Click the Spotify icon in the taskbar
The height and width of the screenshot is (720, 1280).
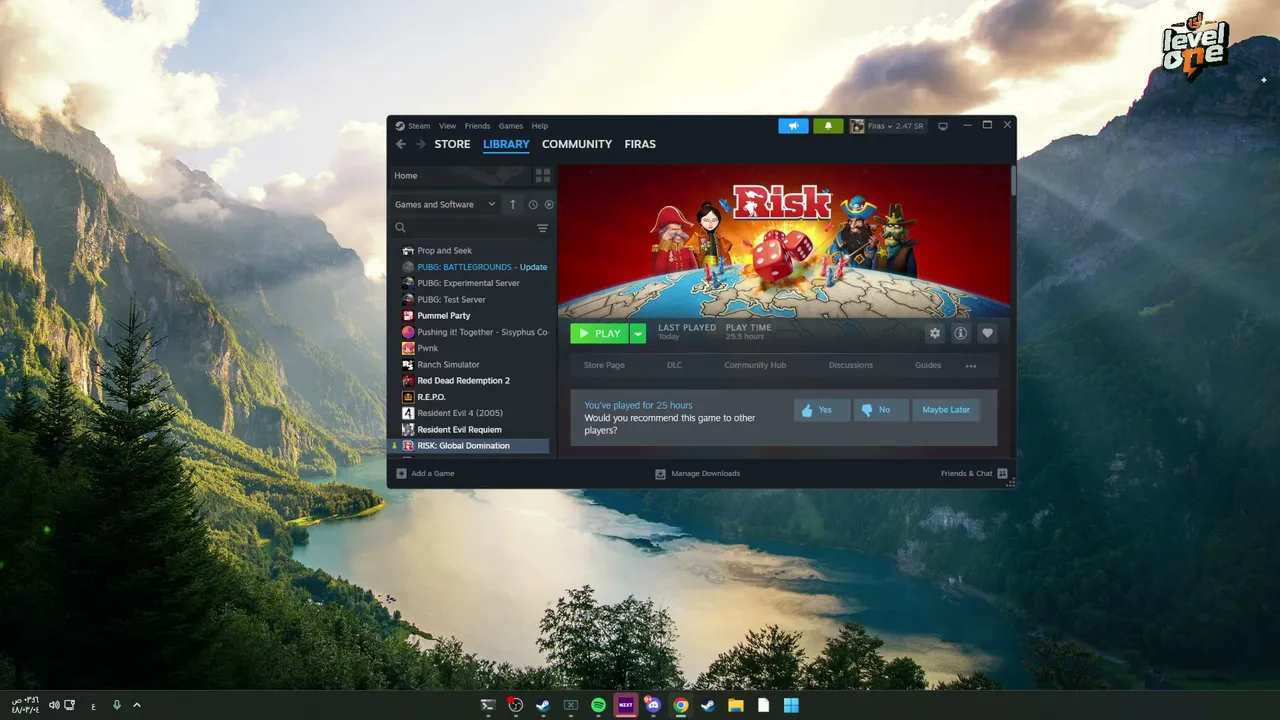click(x=598, y=705)
